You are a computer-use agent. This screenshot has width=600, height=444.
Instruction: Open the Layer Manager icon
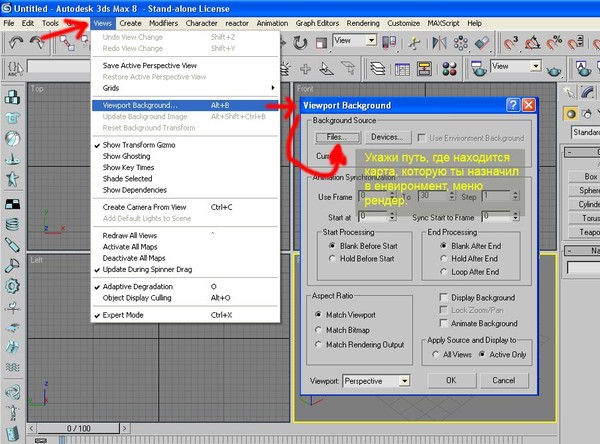378,69
